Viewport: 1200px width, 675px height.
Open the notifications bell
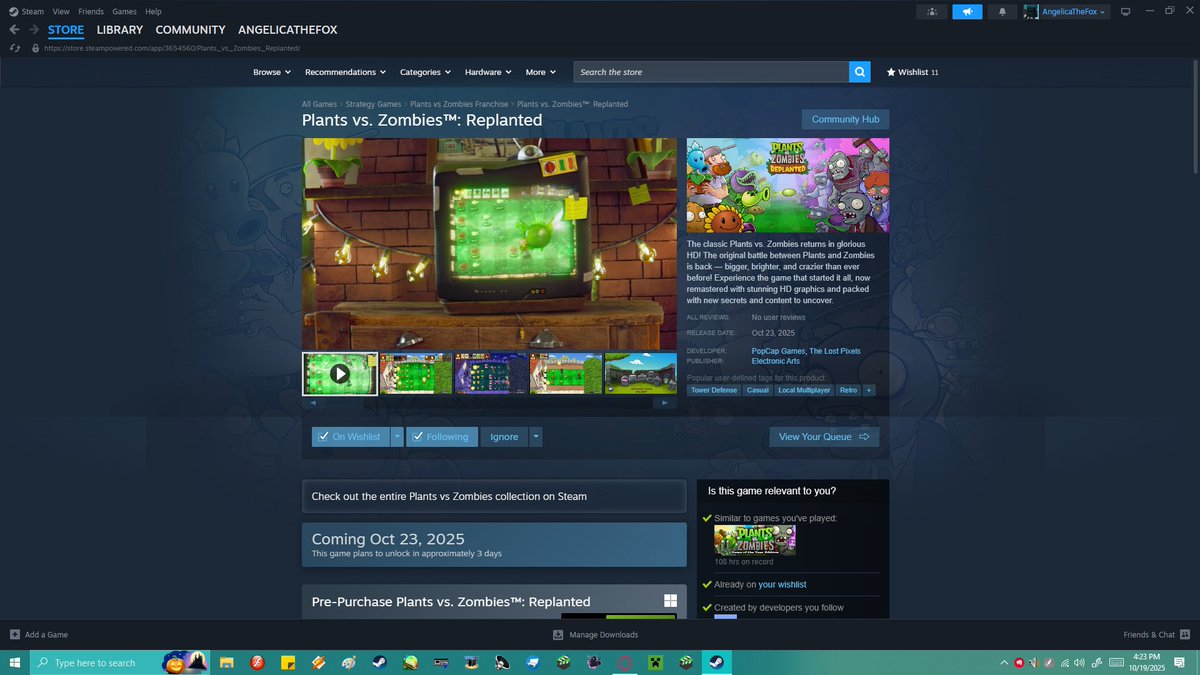coord(1002,12)
